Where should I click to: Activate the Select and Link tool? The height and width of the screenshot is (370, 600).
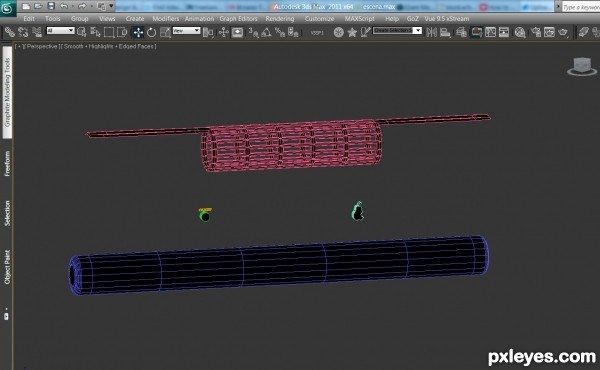[x=10, y=33]
